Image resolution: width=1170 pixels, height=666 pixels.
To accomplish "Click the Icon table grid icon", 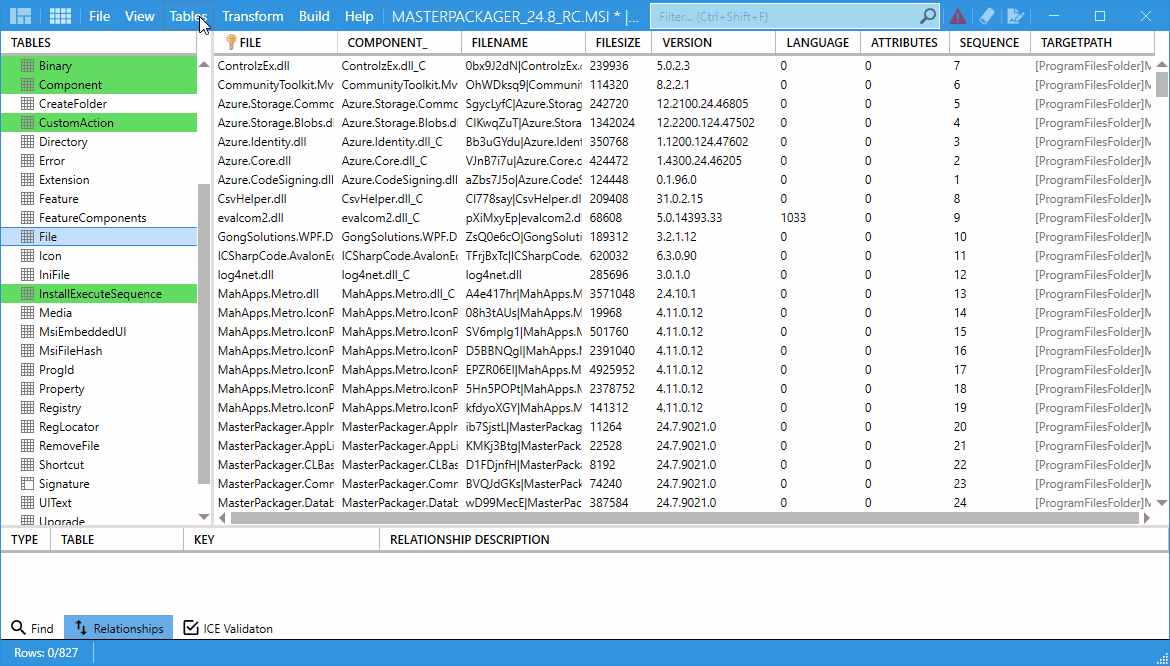I will [28, 256].
